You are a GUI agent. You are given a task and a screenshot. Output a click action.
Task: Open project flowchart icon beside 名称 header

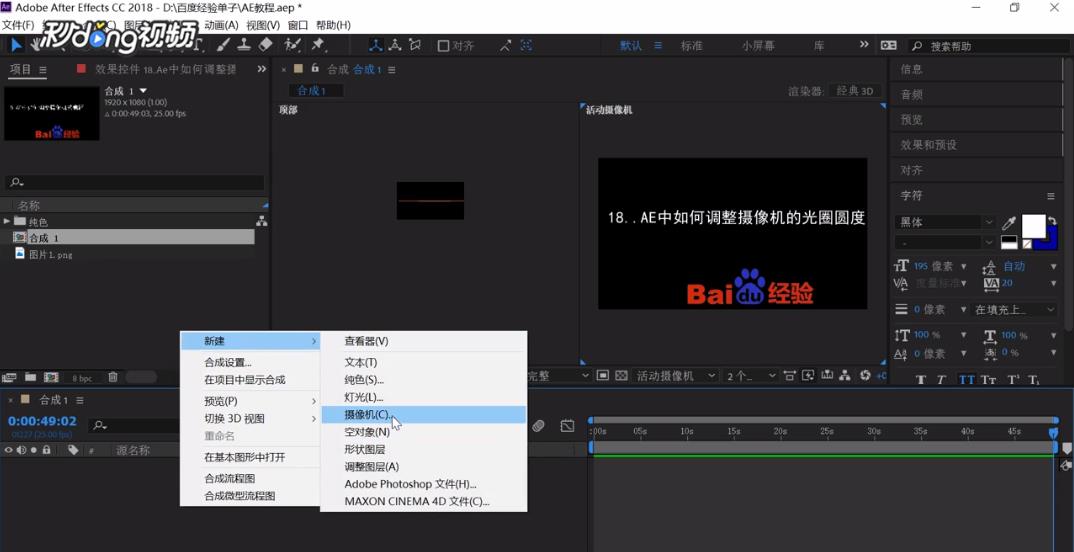click(x=261, y=222)
